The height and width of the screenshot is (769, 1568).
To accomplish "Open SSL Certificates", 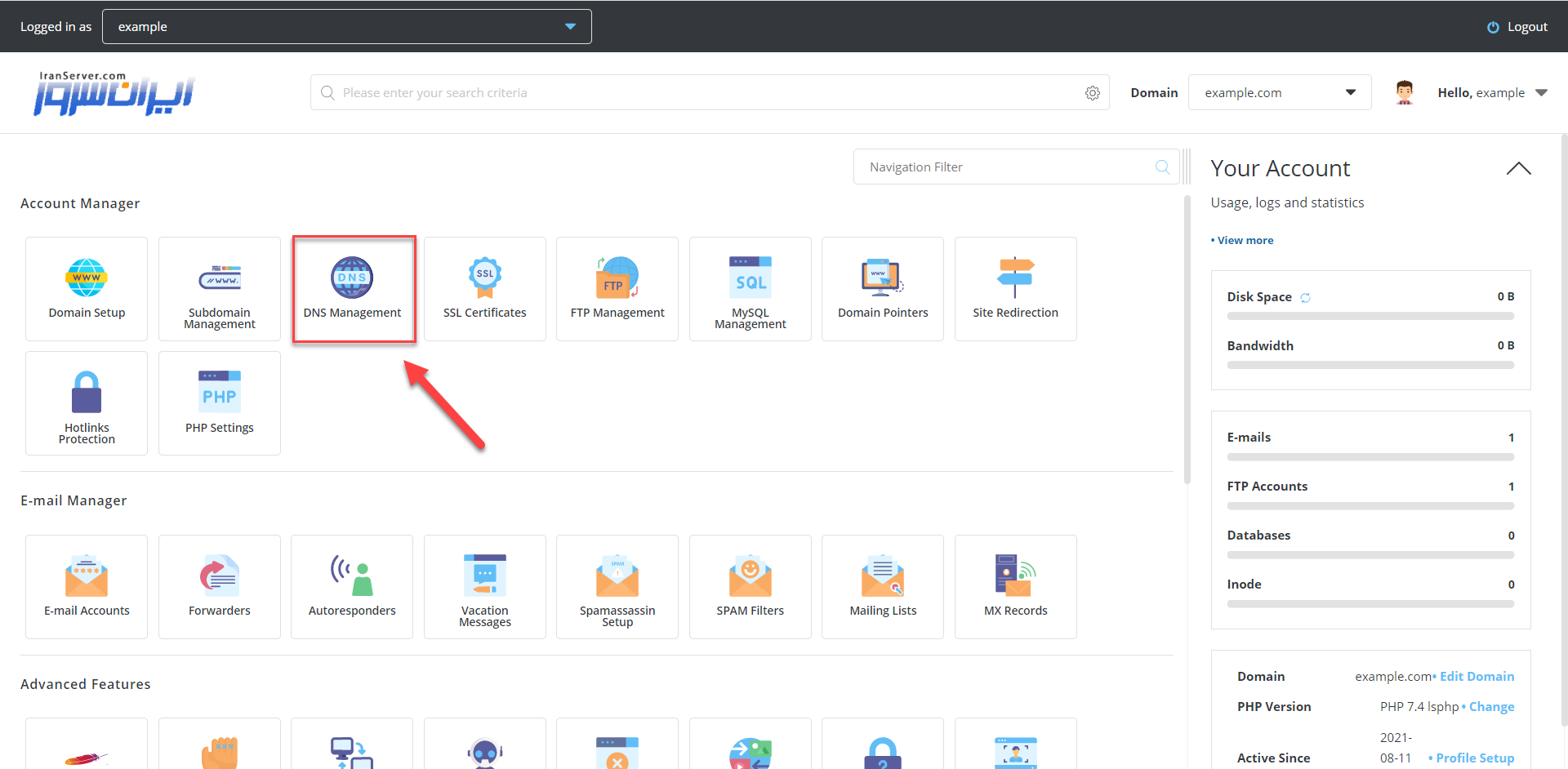I will [485, 289].
